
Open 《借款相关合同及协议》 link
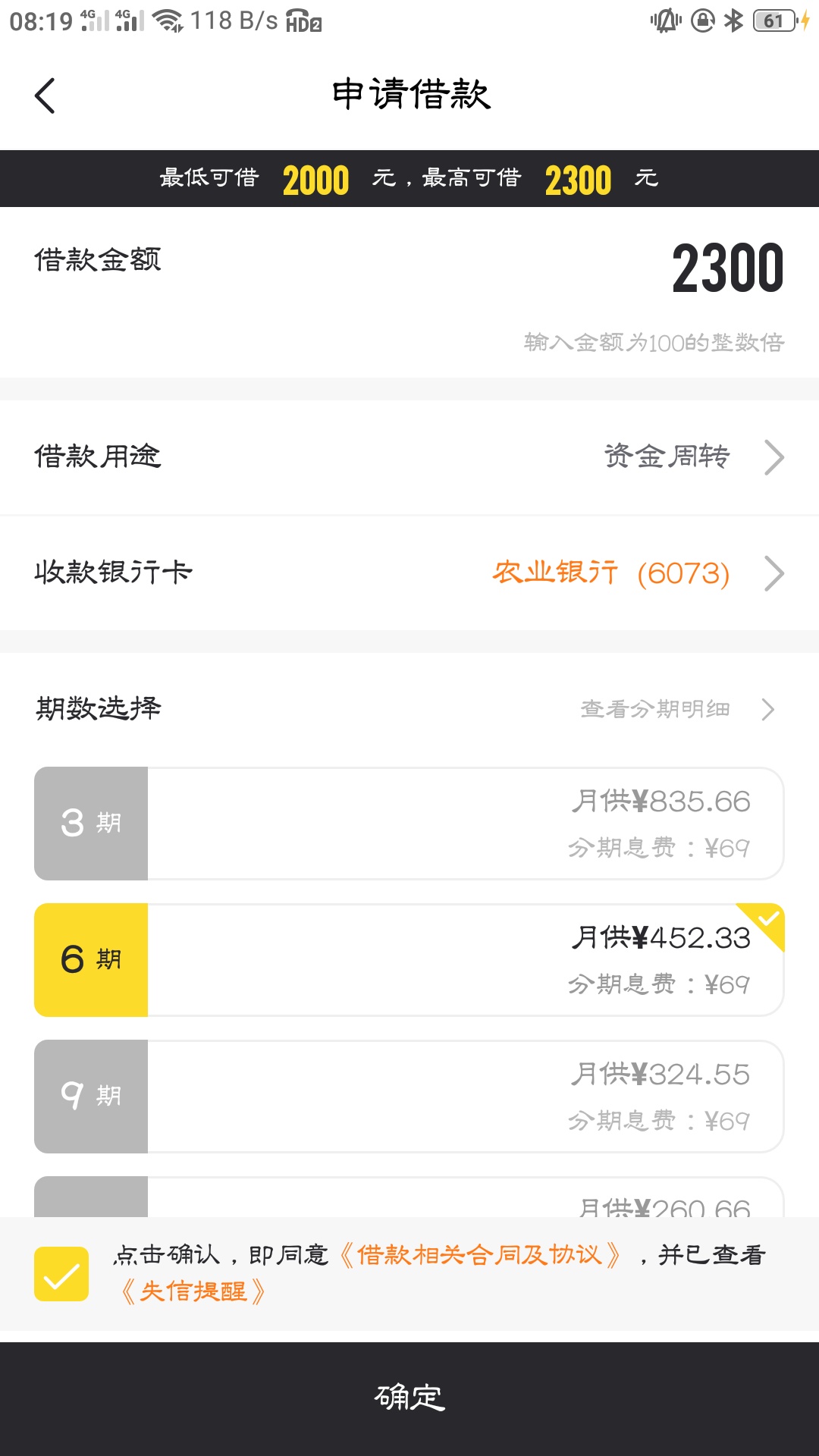(479, 1255)
